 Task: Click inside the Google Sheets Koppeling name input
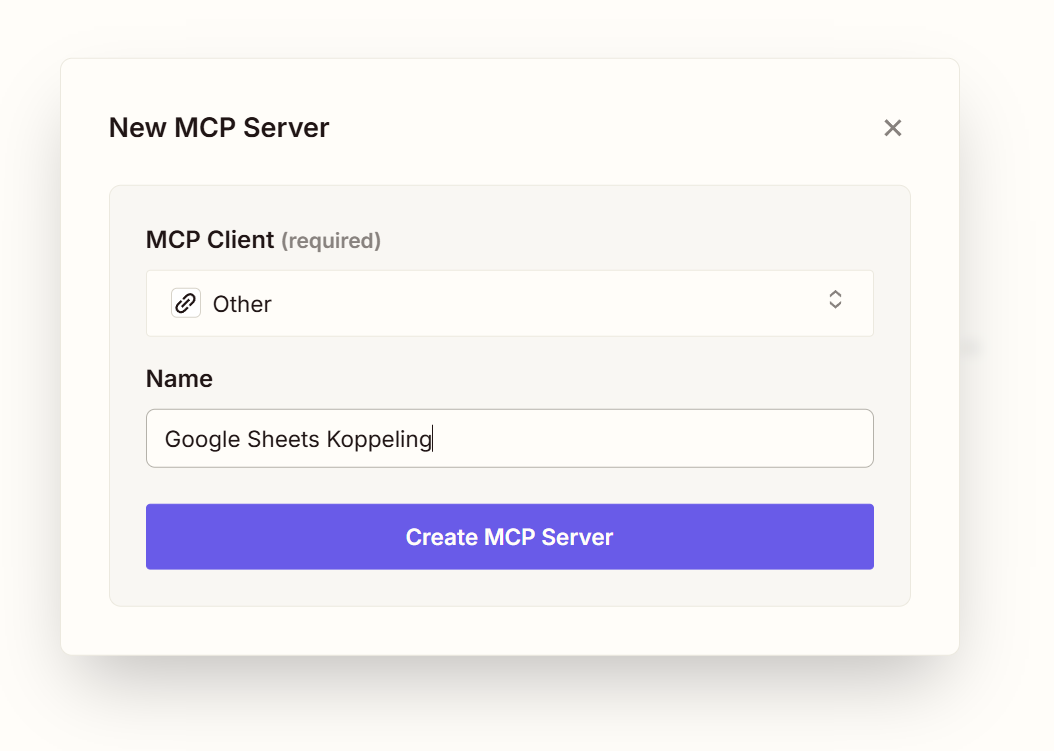tap(510, 438)
